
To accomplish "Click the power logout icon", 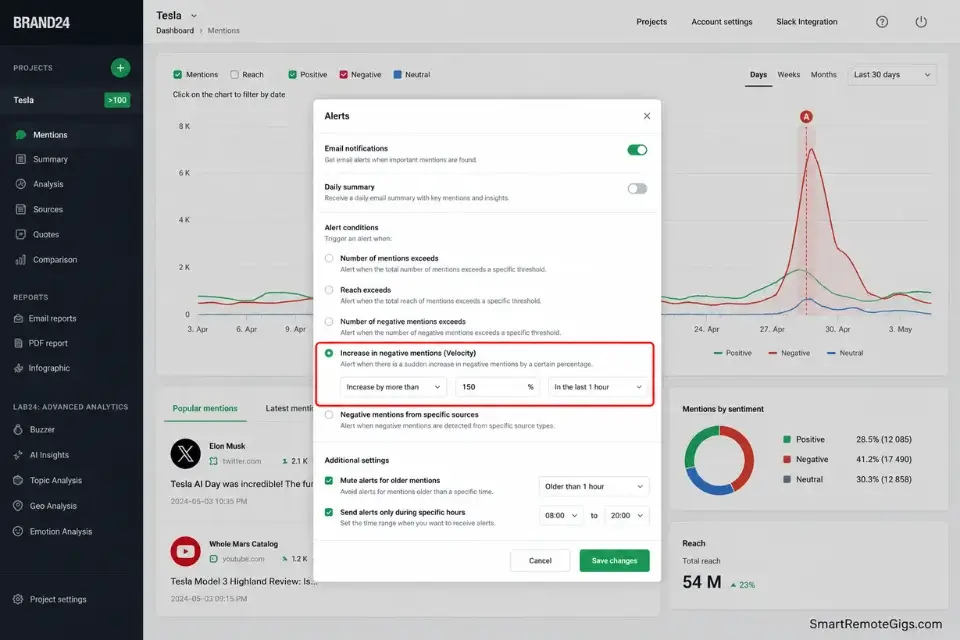I will [921, 22].
